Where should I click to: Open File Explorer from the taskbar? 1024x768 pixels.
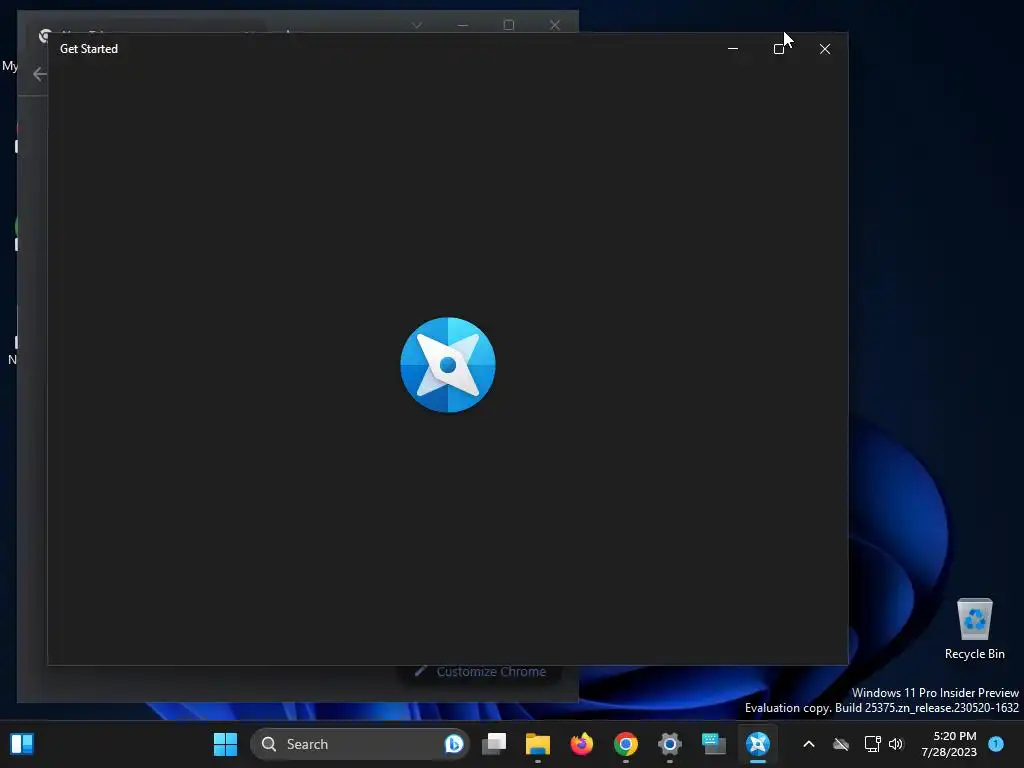pyautogui.click(x=538, y=744)
